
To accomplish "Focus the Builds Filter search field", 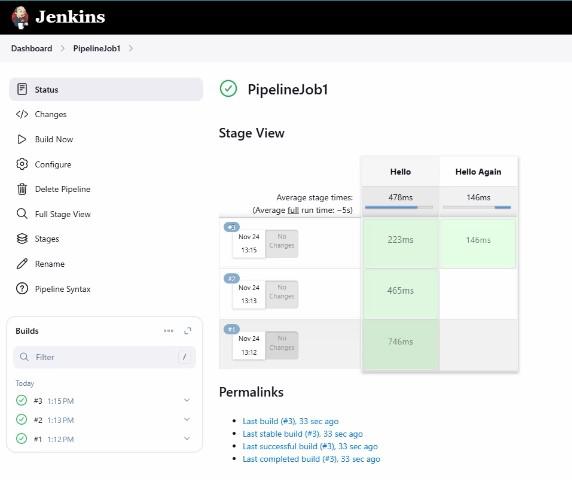I will 104,357.
